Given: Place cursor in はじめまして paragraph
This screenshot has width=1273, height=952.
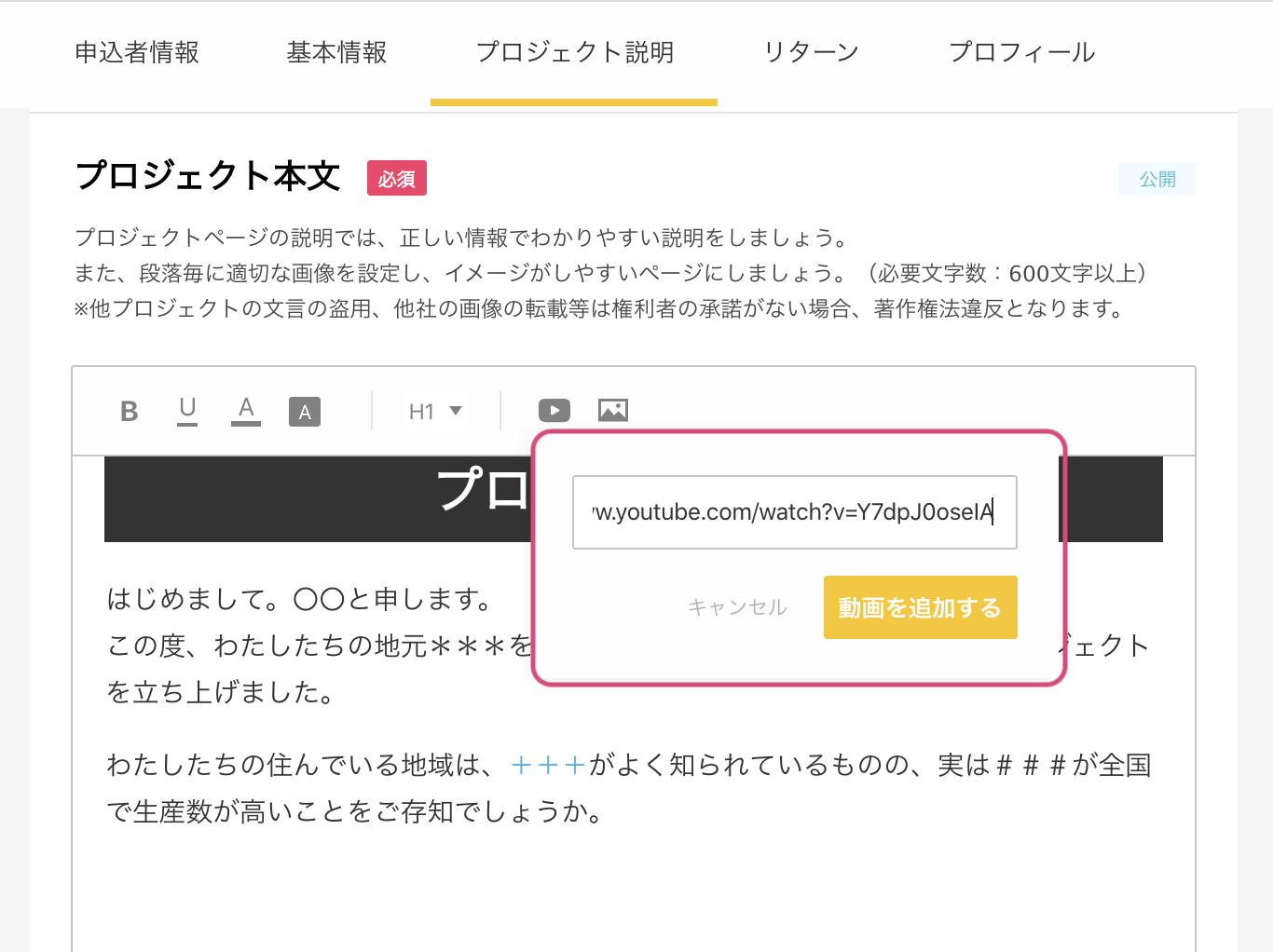Looking at the screenshot, I should (298, 599).
